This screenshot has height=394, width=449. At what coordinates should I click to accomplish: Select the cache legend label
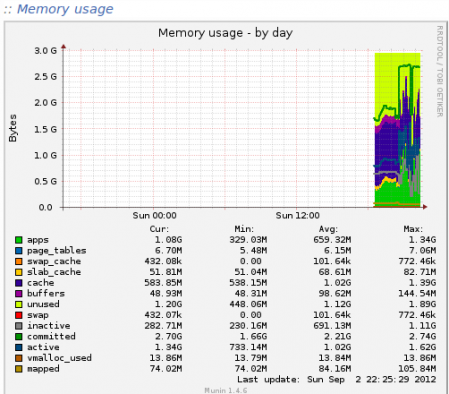point(40,283)
